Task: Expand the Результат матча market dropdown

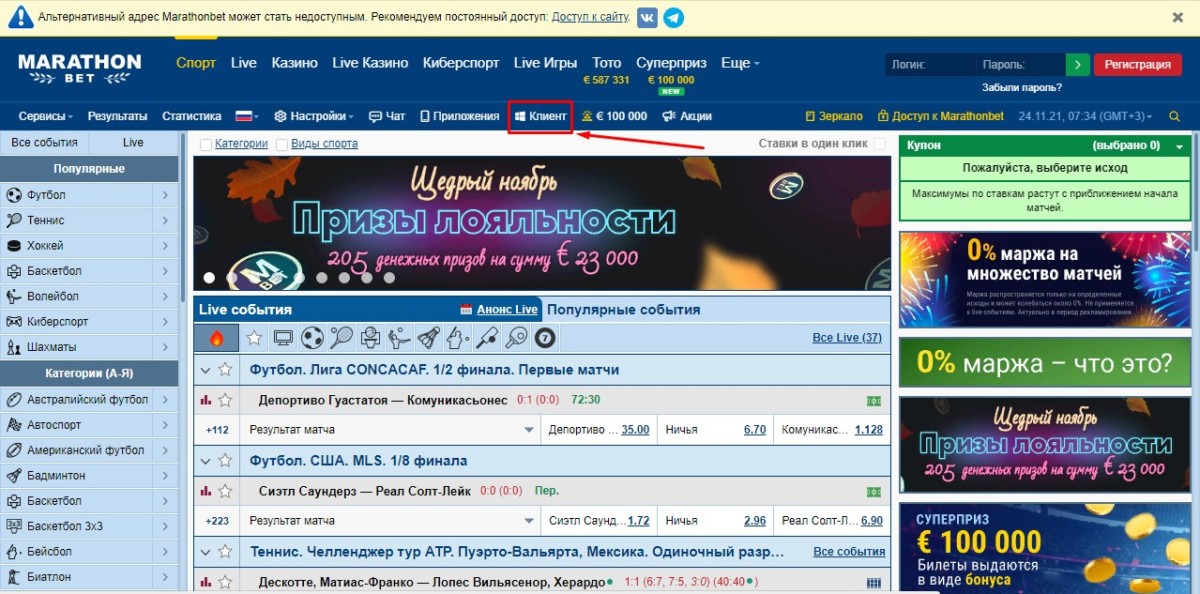Action: pyautogui.click(x=529, y=430)
